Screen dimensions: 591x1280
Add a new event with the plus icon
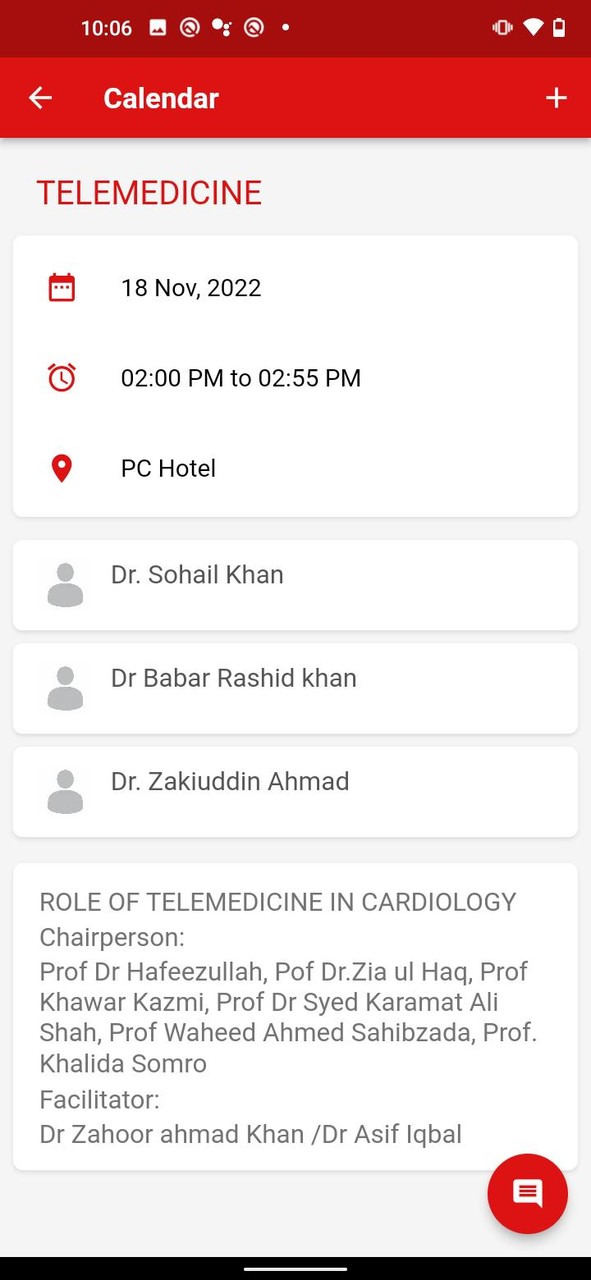(x=556, y=97)
